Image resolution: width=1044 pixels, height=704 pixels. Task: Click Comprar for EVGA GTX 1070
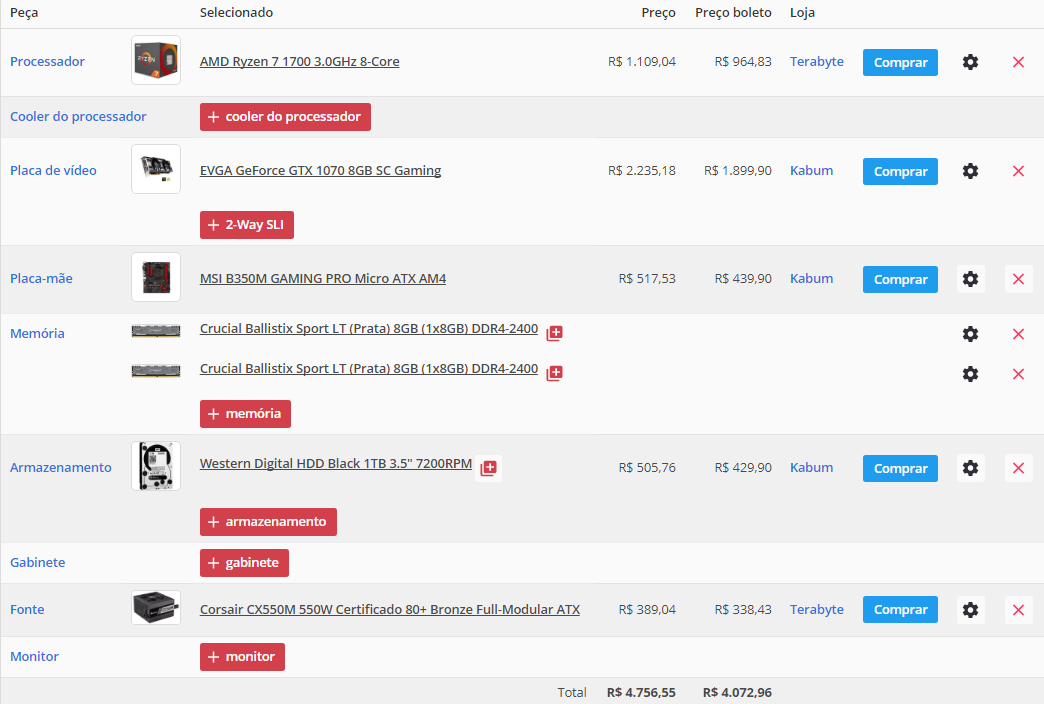pos(900,172)
